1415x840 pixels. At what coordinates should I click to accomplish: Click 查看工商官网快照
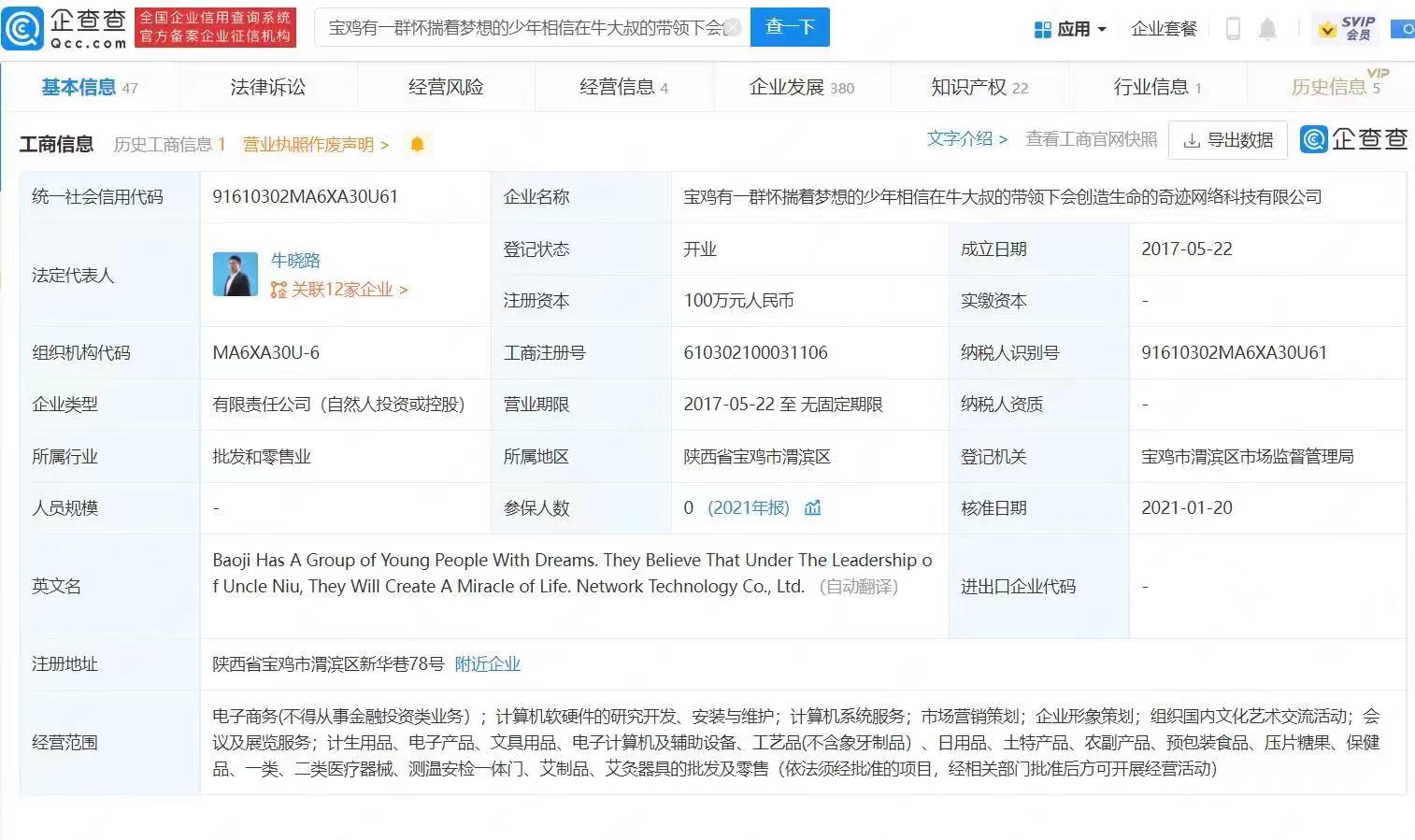pos(1092,139)
